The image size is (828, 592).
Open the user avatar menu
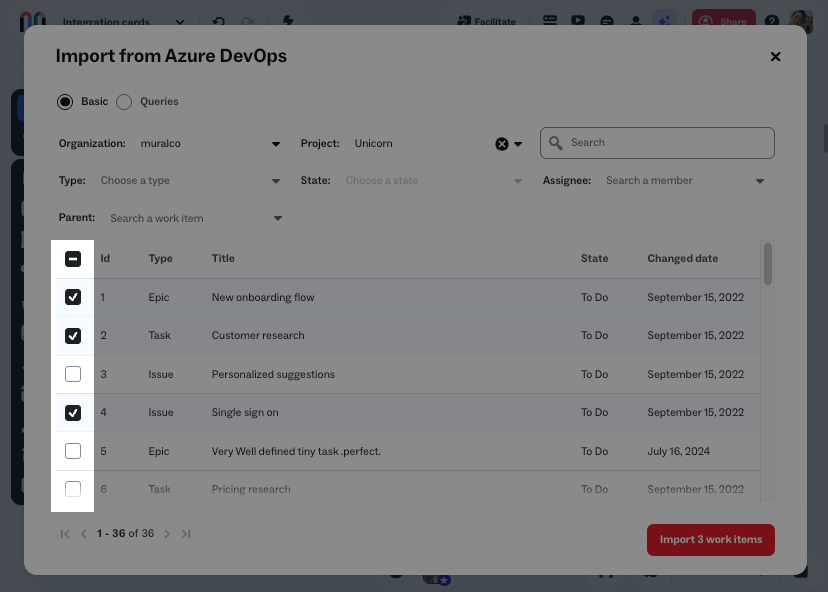801,21
